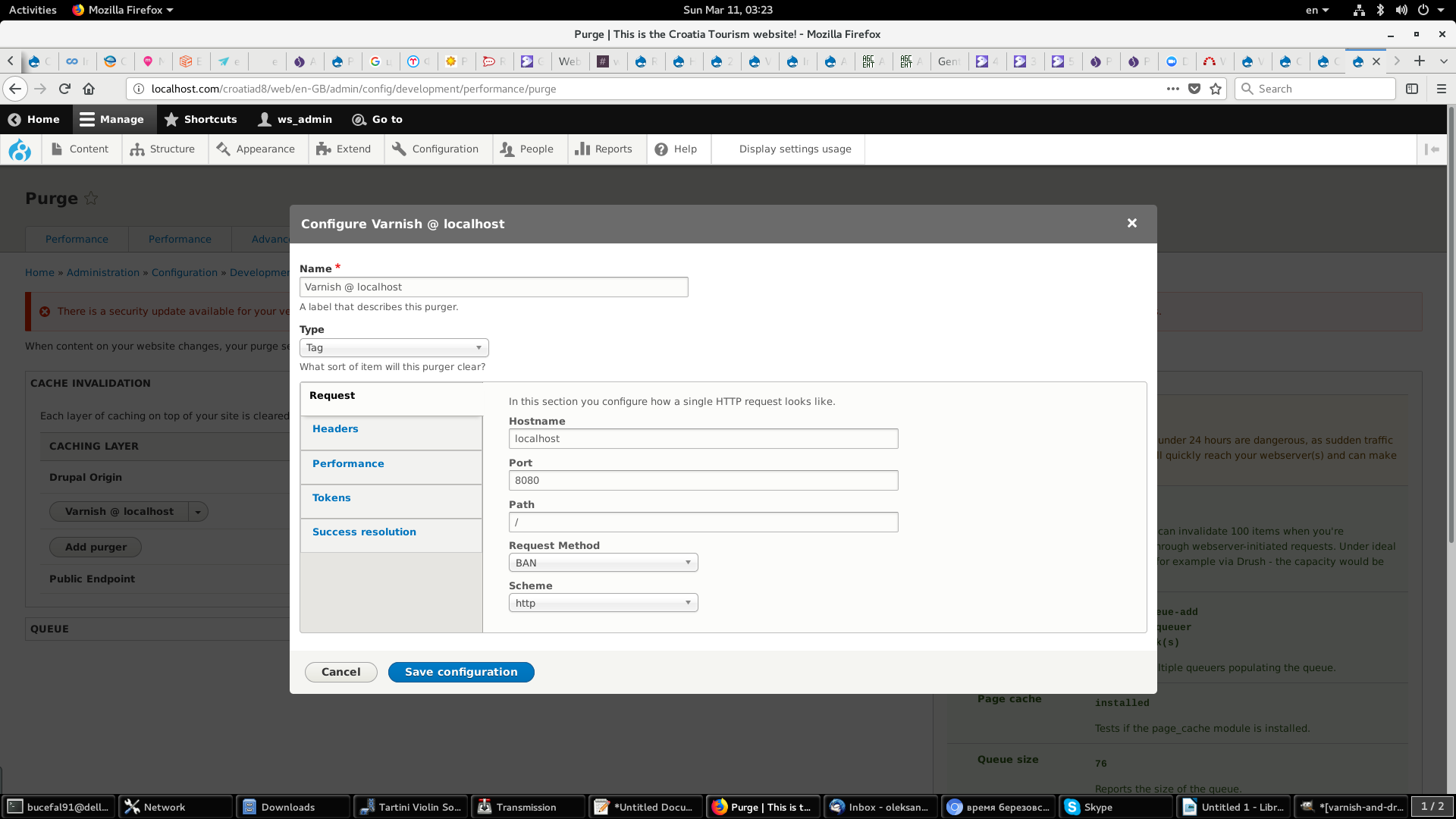Click the Firefox search box
The width and height of the screenshot is (1456, 819).
pyautogui.click(x=1315, y=89)
